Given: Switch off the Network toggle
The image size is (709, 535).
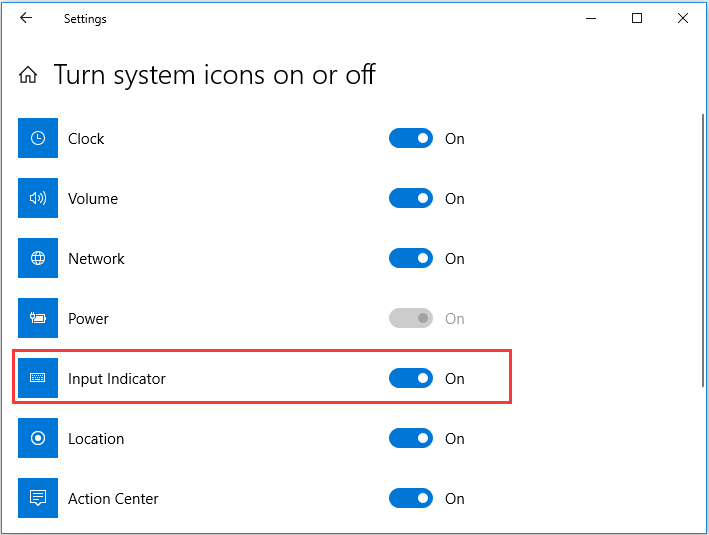Looking at the screenshot, I should tap(411, 258).
